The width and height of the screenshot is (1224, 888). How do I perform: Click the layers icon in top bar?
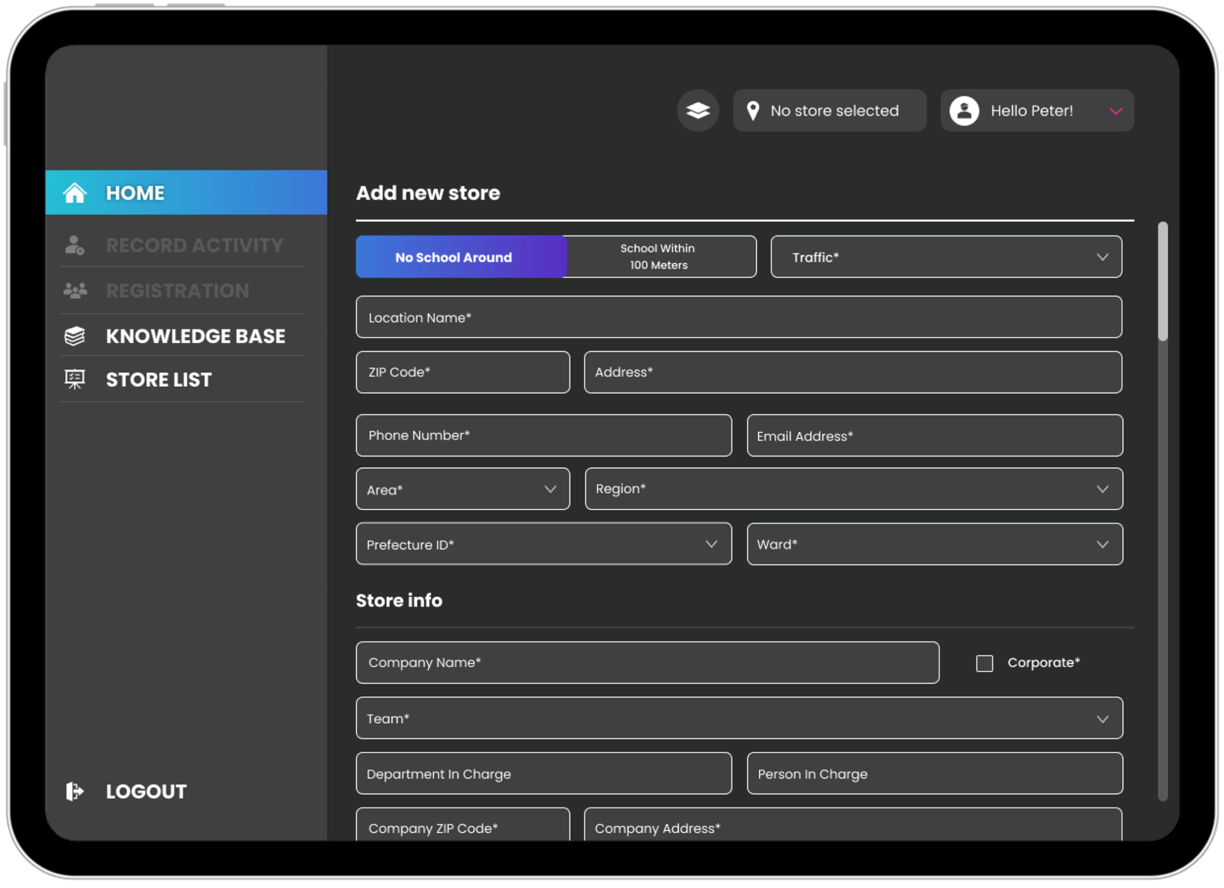698,111
